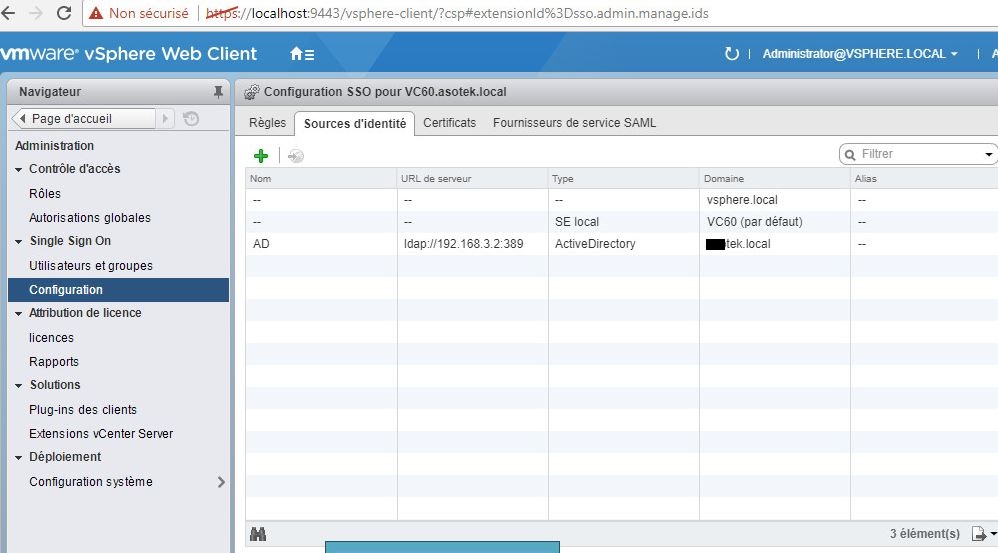Click the forward arrow beside Page d'accueil
The image size is (998, 553).
tap(165, 118)
